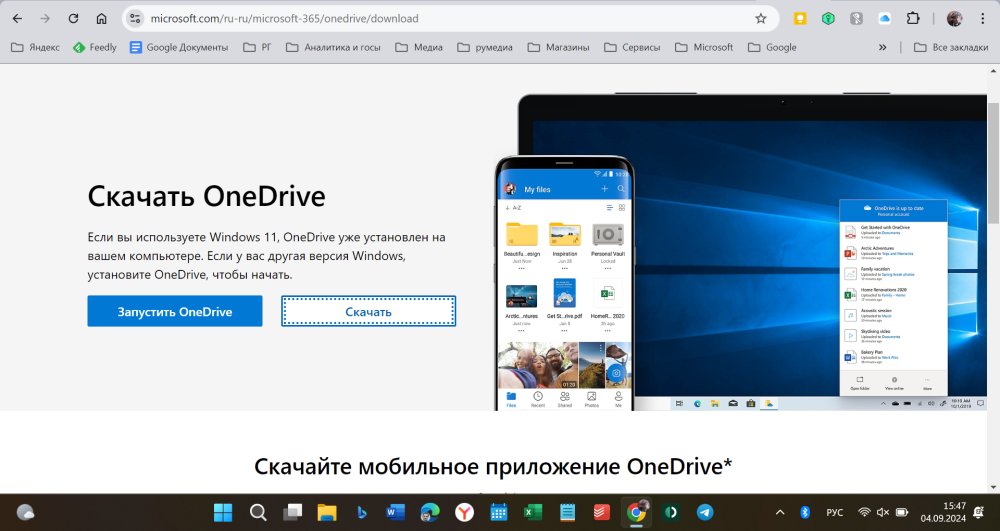Open the Все закладки folder

pyautogui.click(x=951, y=47)
